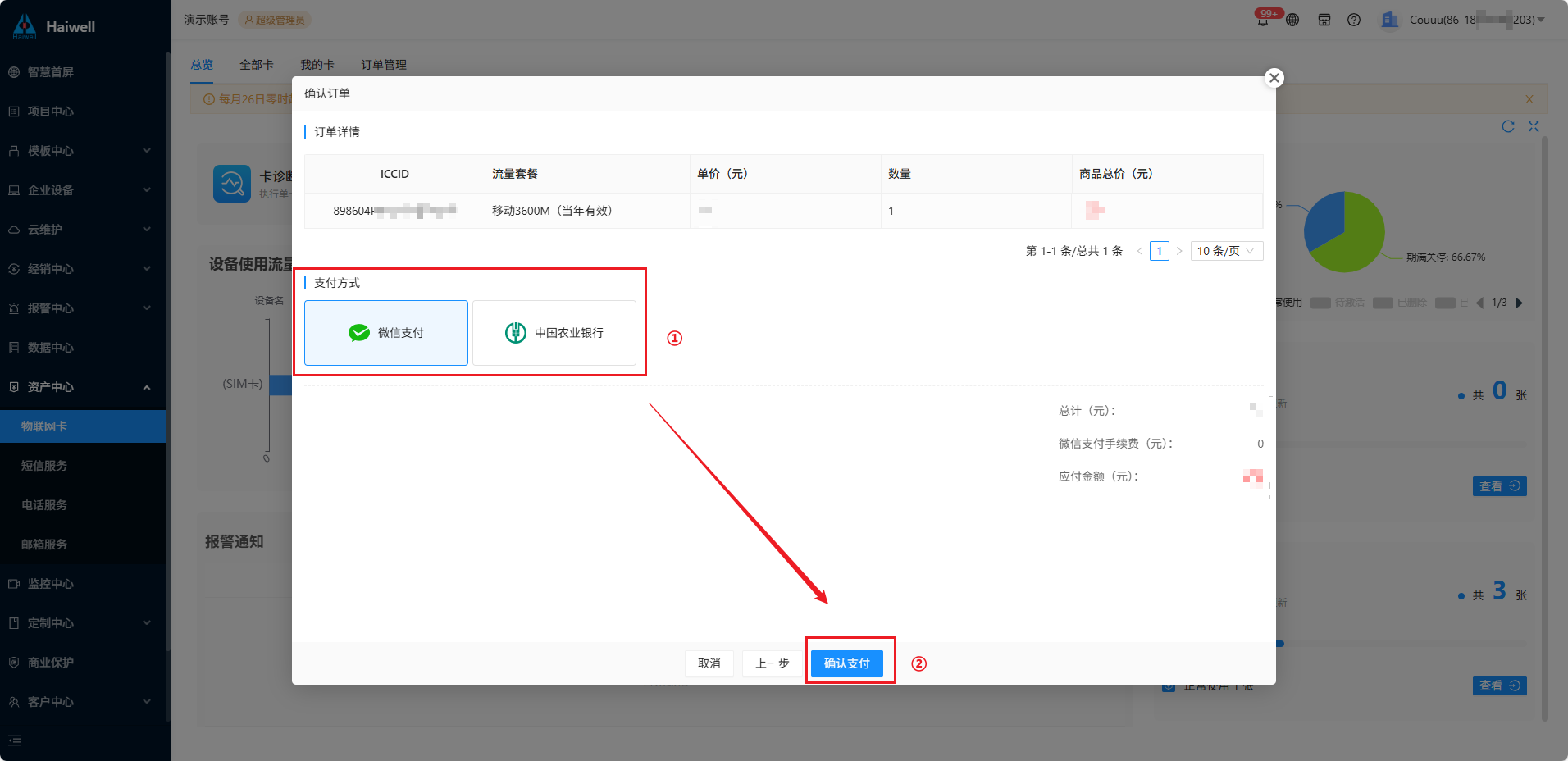Click 单价（元） column header
The image size is (1568, 761).
click(786, 174)
